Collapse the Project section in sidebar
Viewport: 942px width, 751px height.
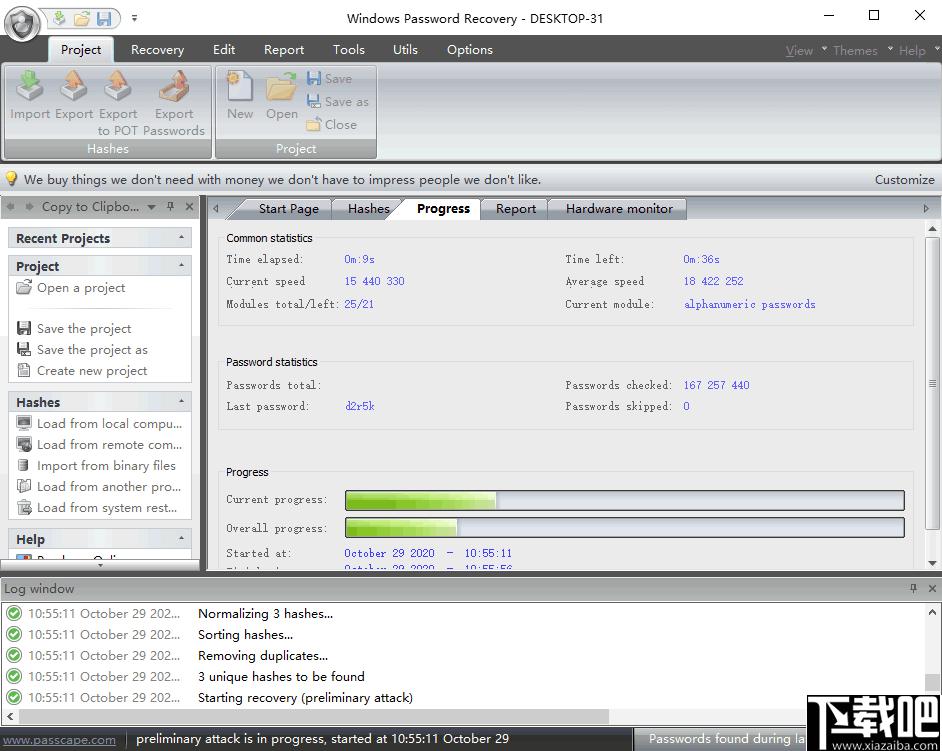pyautogui.click(x=181, y=266)
